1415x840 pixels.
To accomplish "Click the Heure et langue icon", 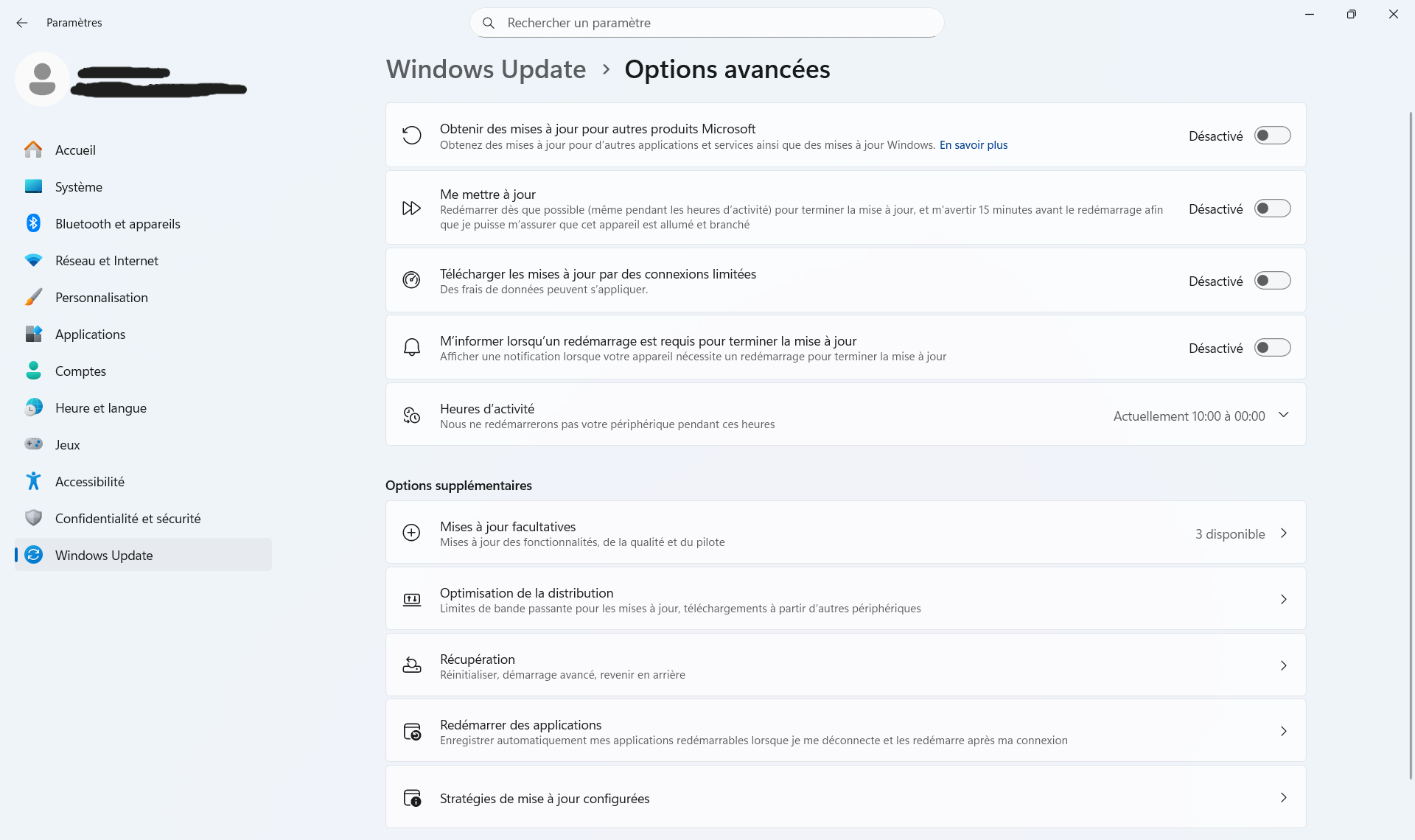I will click(x=34, y=407).
